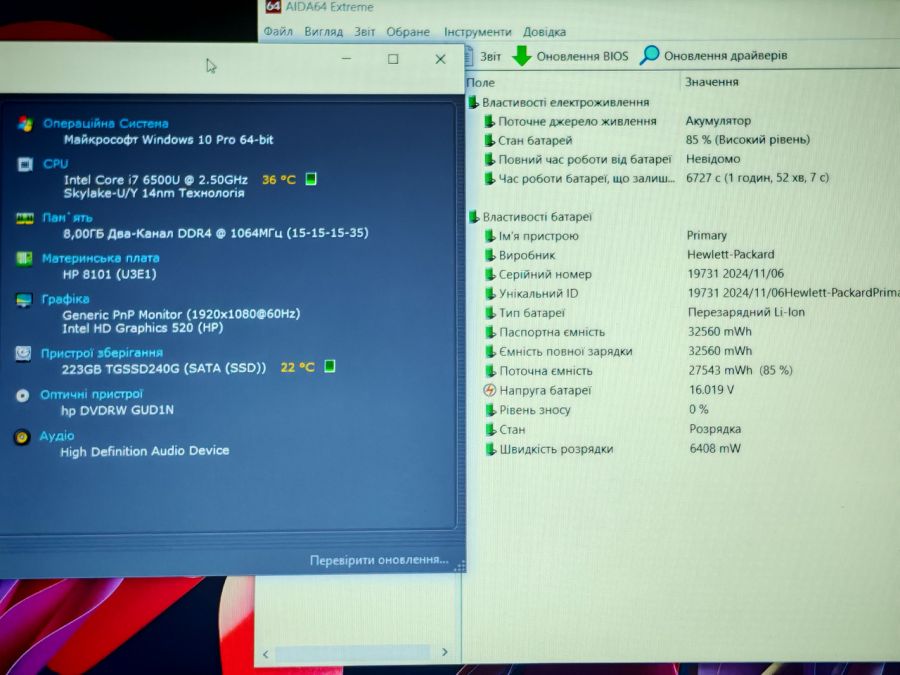This screenshot has height=675, width=900.
Task: Maximize the front system info window
Action: (x=393, y=59)
